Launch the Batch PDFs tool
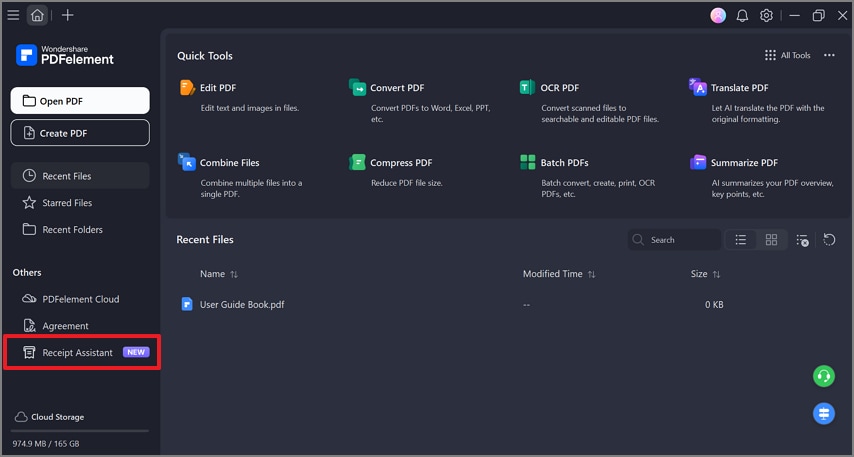 coord(564,163)
